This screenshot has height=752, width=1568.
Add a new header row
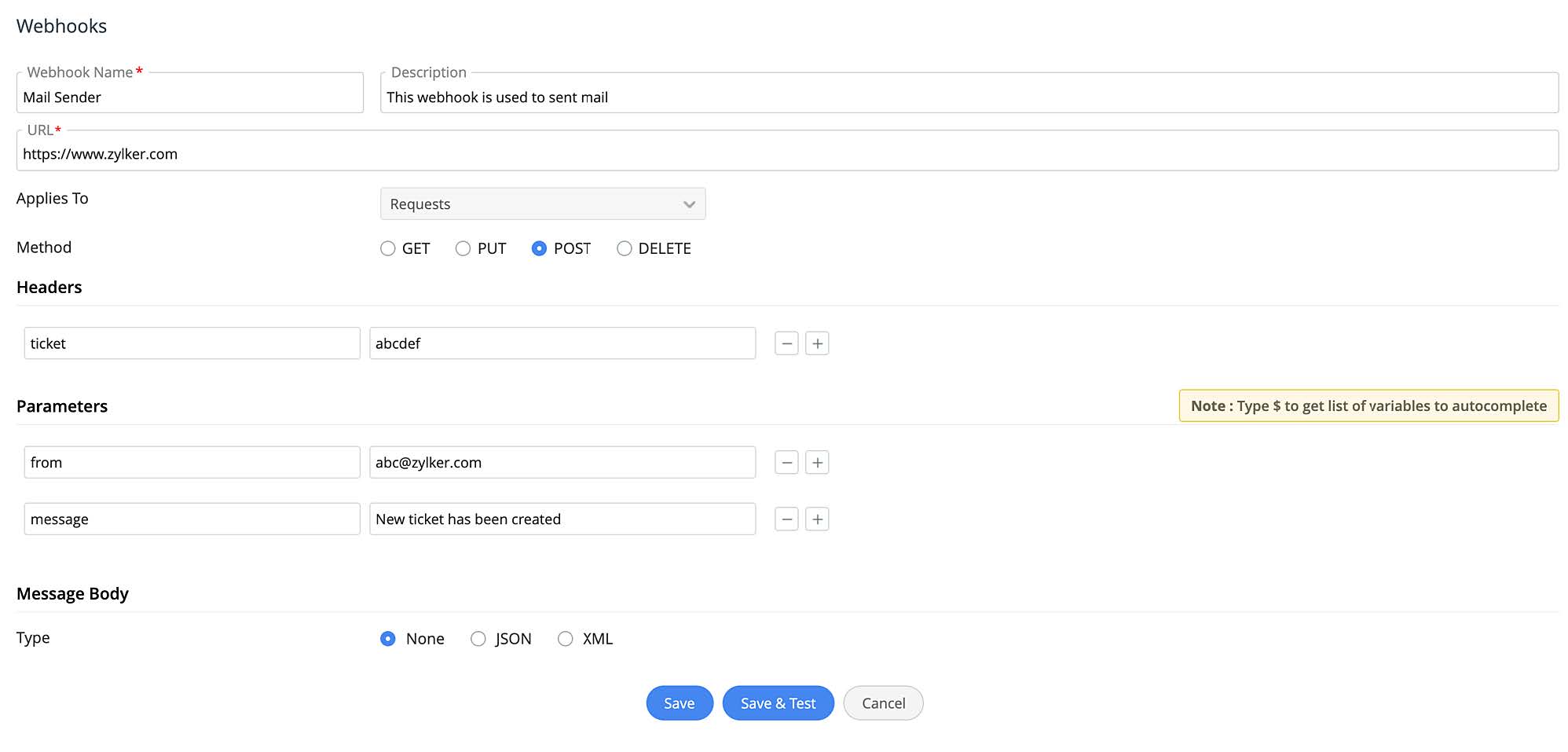click(x=817, y=343)
